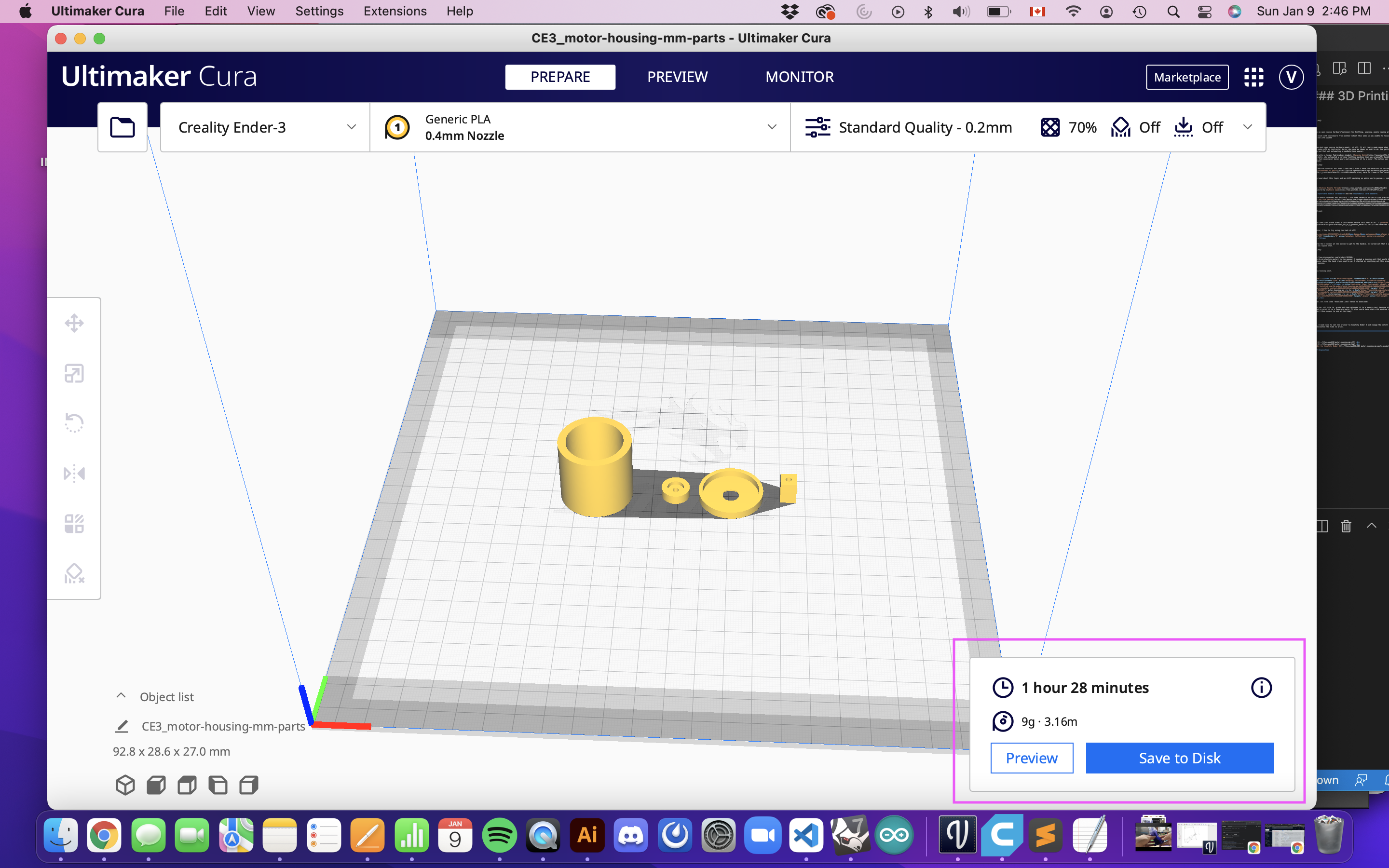Open the Extensions menu
The image size is (1389, 868).
(x=395, y=11)
